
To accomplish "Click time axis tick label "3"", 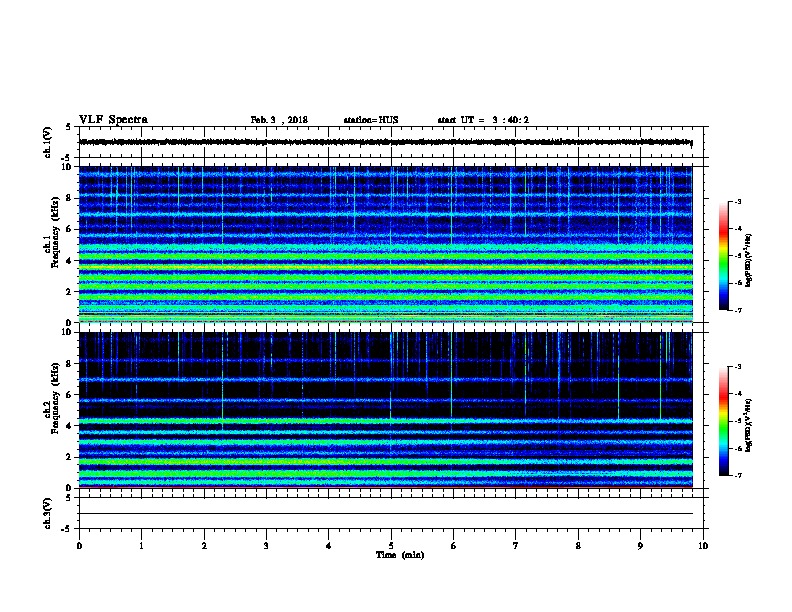I will 266,546.
